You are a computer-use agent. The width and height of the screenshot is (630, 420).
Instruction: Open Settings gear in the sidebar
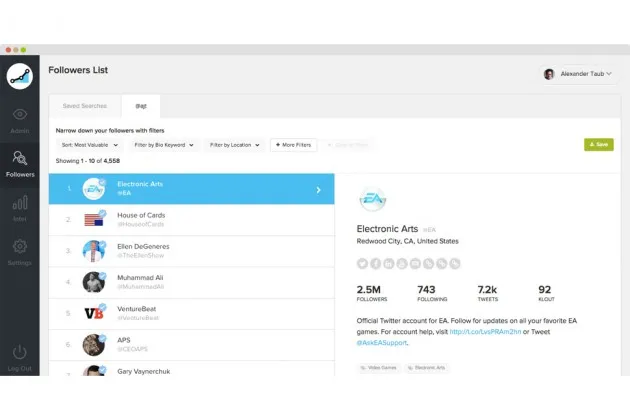(20, 246)
